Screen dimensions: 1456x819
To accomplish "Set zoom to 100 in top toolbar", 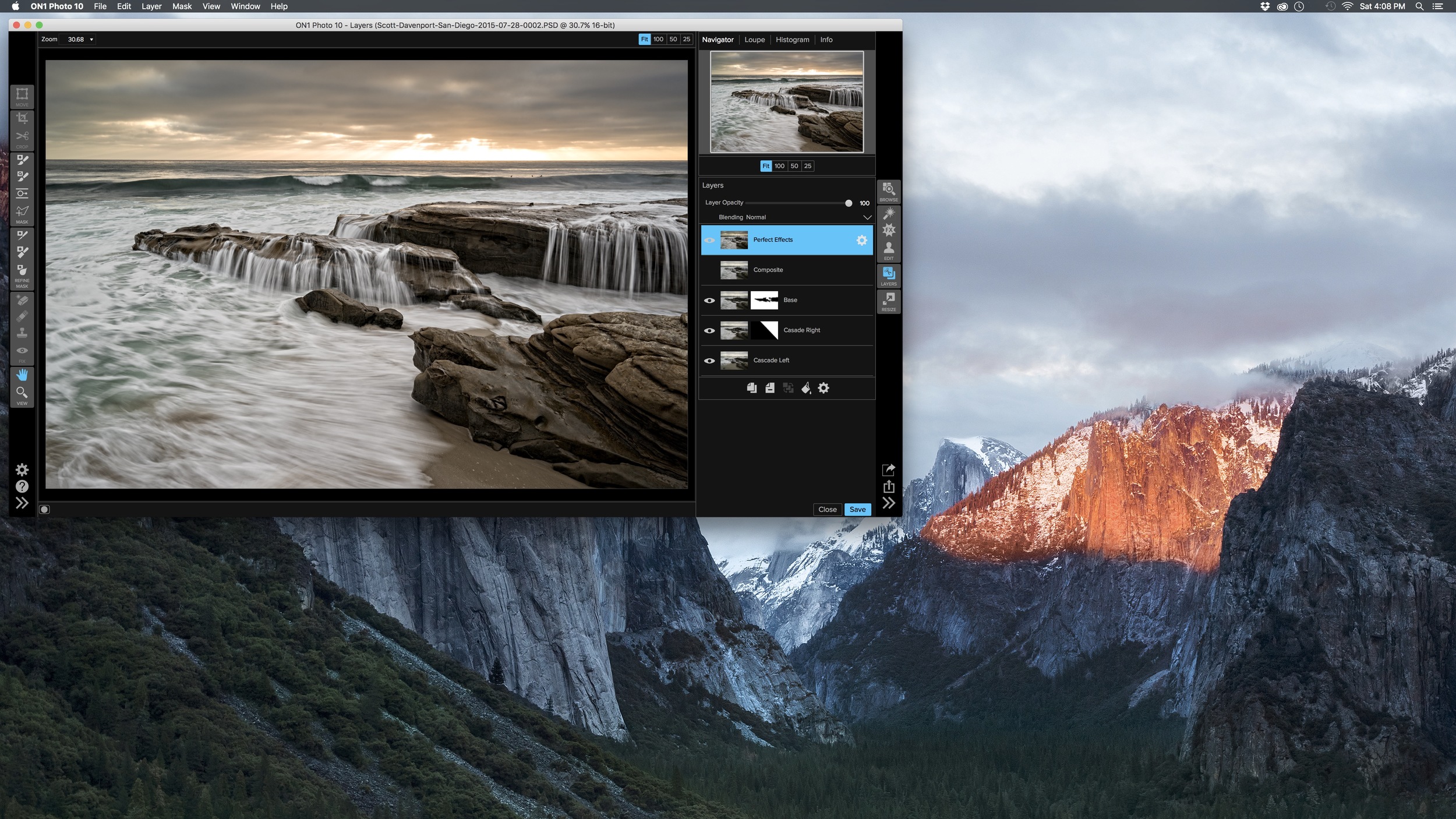I will 658,39.
